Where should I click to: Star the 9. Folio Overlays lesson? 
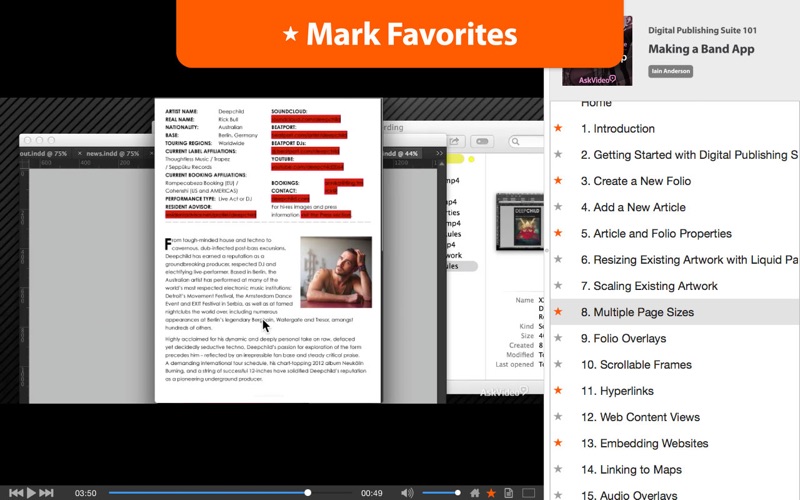(558, 338)
